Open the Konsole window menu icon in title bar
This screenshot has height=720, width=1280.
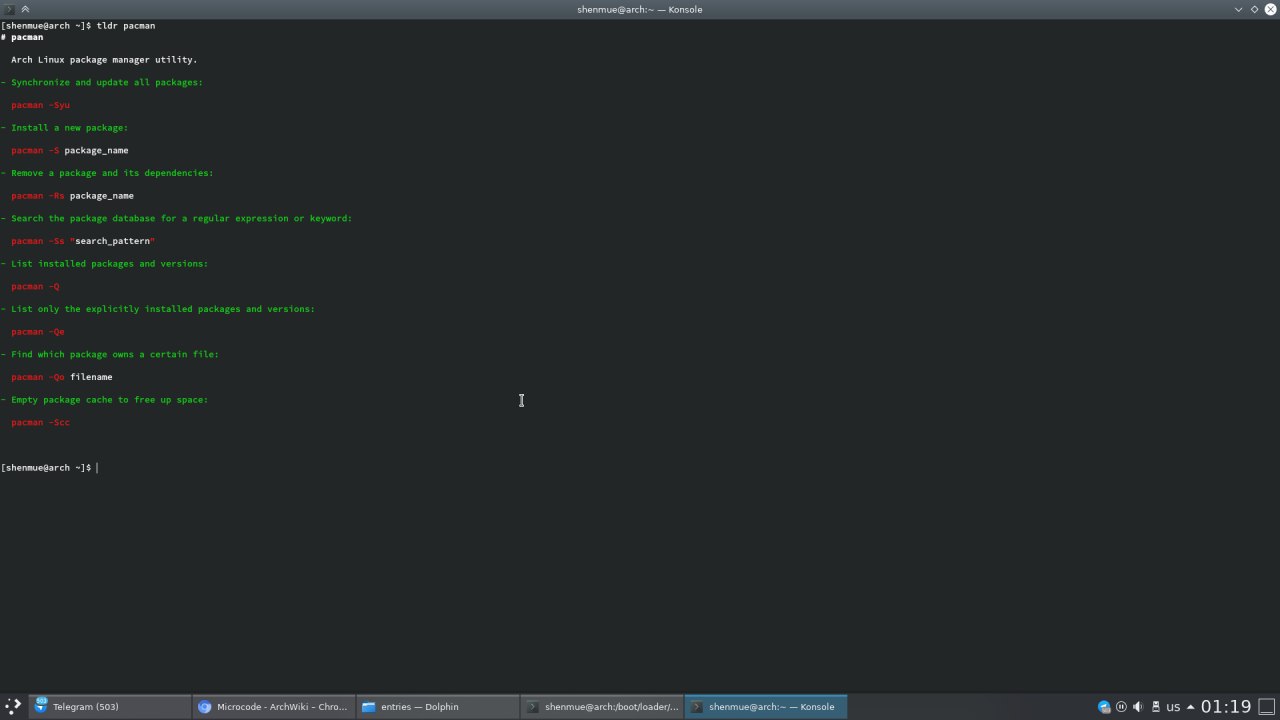(9, 9)
